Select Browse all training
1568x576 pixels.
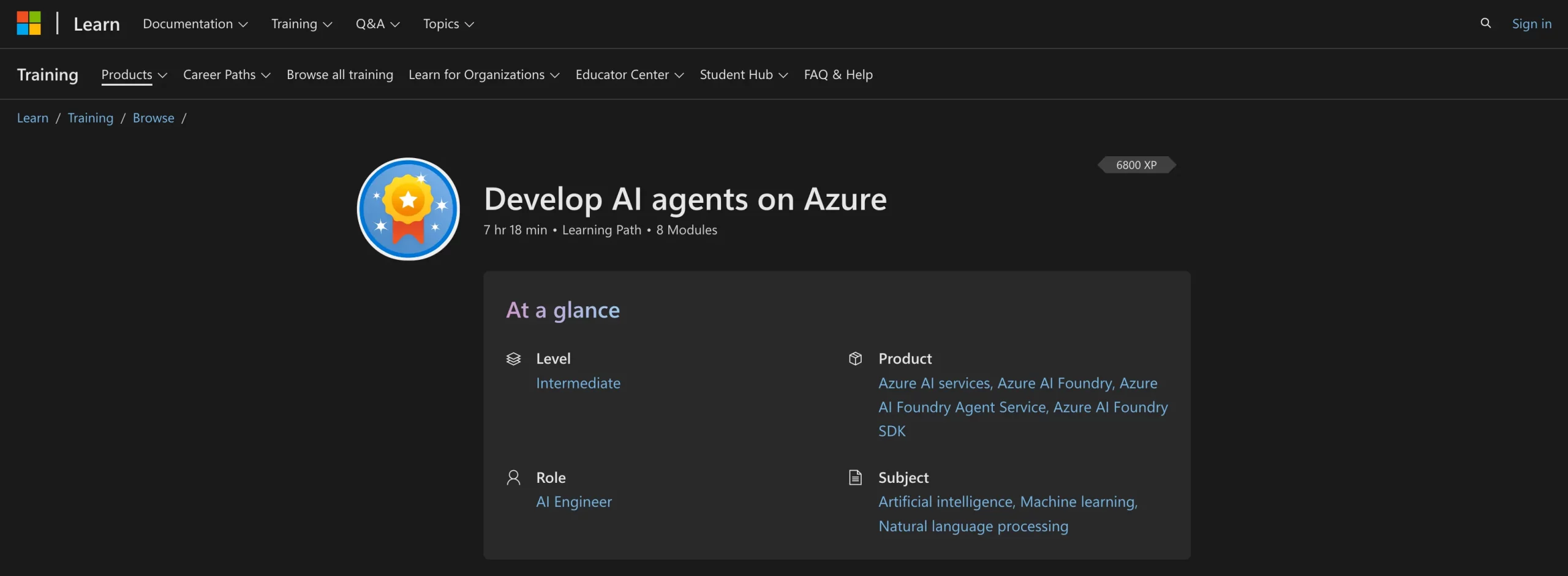[x=340, y=75]
